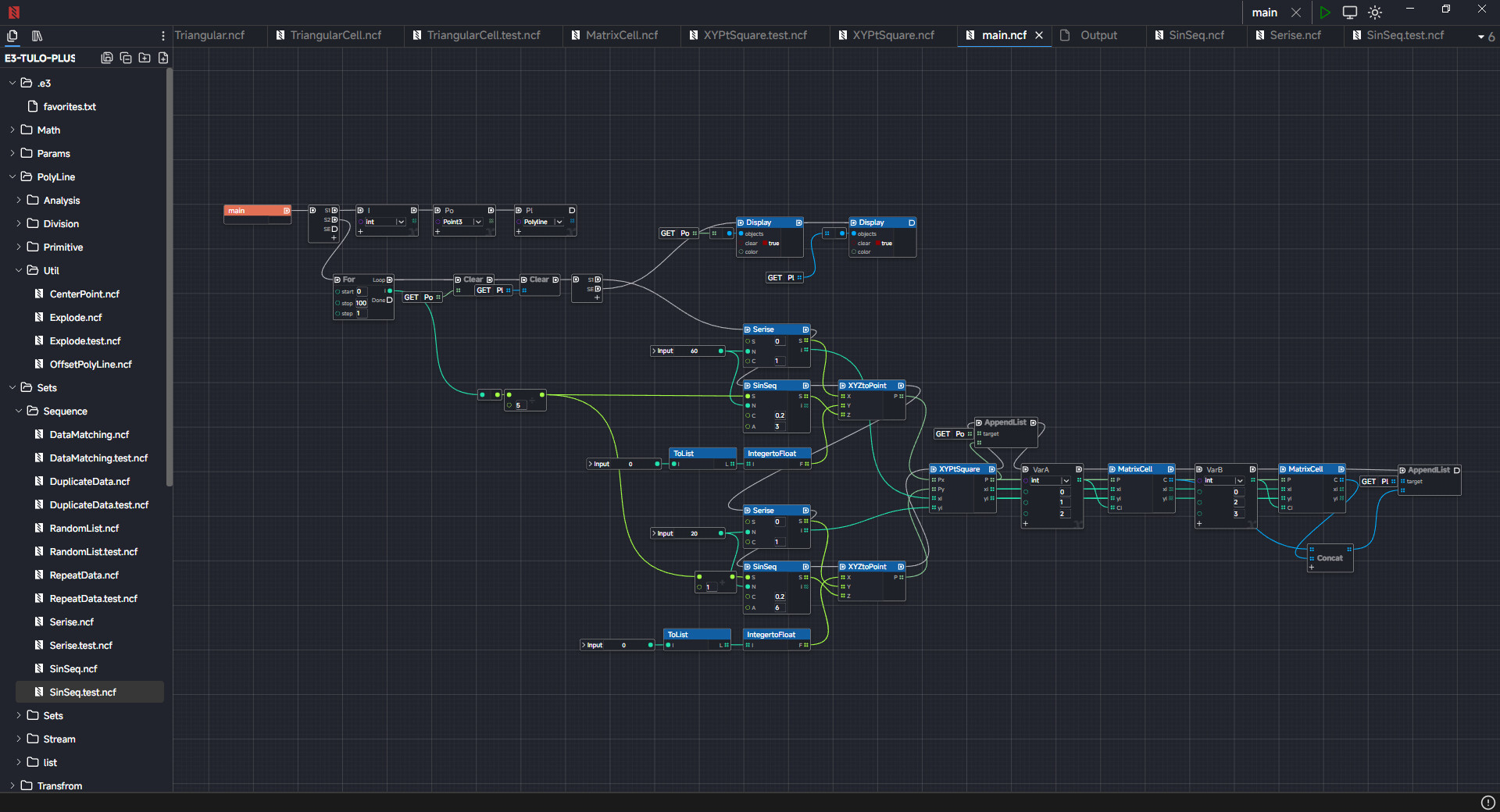1500x812 pixels.
Task: Collapse all folders in the explorer
Action: pos(126,58)
